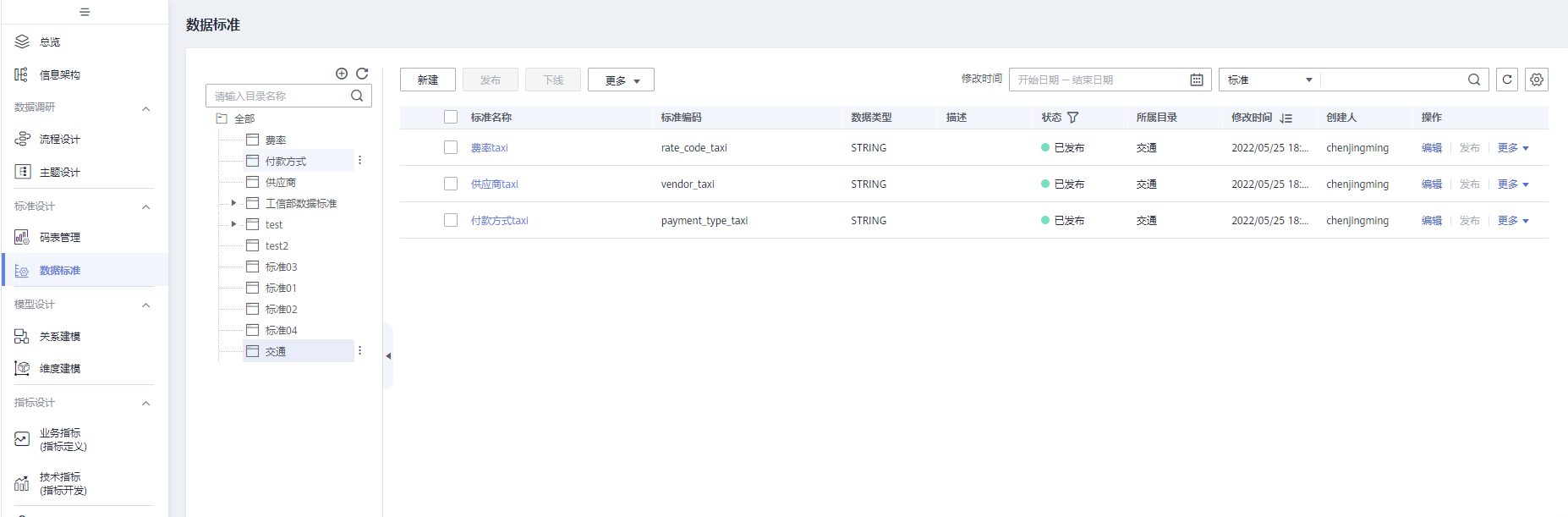The height and width of the screenshot is (517, 1568).
Task: Open the more options dots for 交通
Action: pyautogui.click(x=359, y=350)
